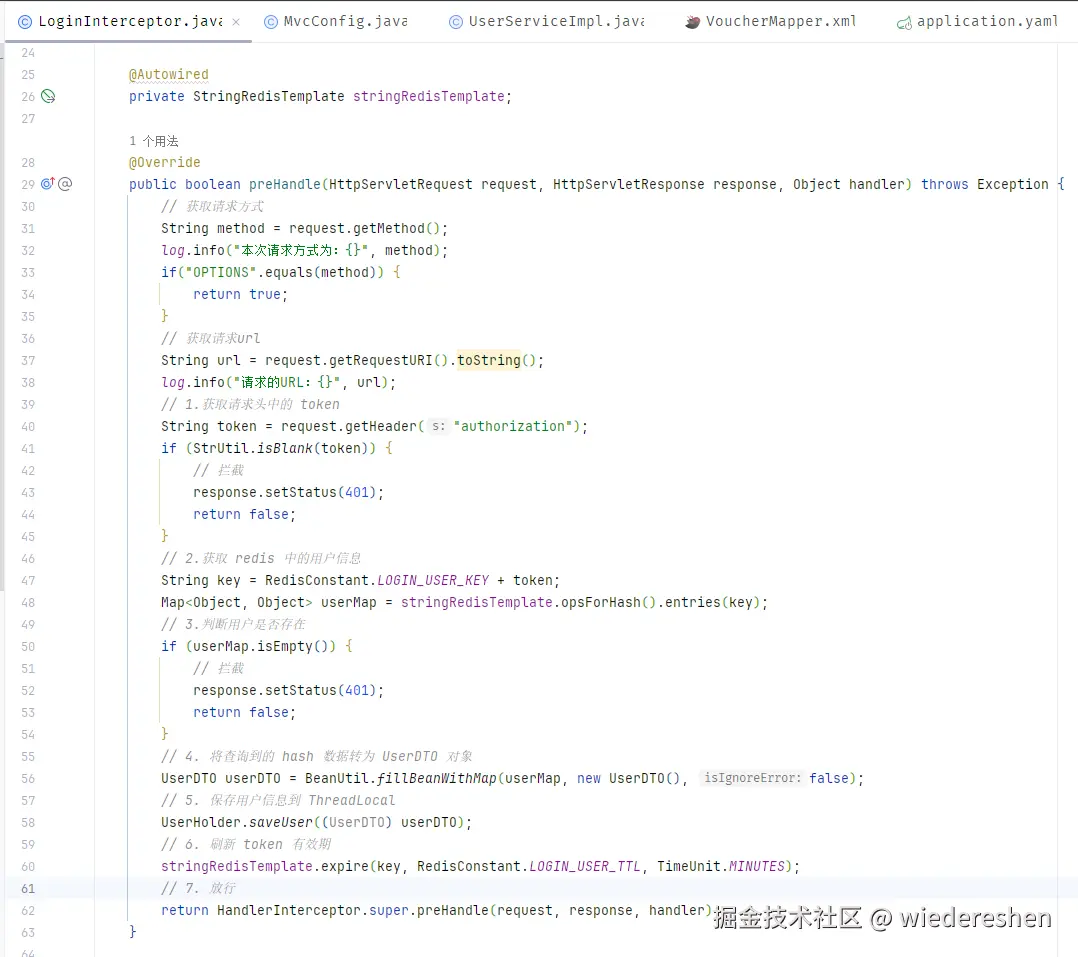Viewport: 1078px width, 957px height.
Task: Click the YAML file icon beside application.yaml
Action: click(904, 20)
